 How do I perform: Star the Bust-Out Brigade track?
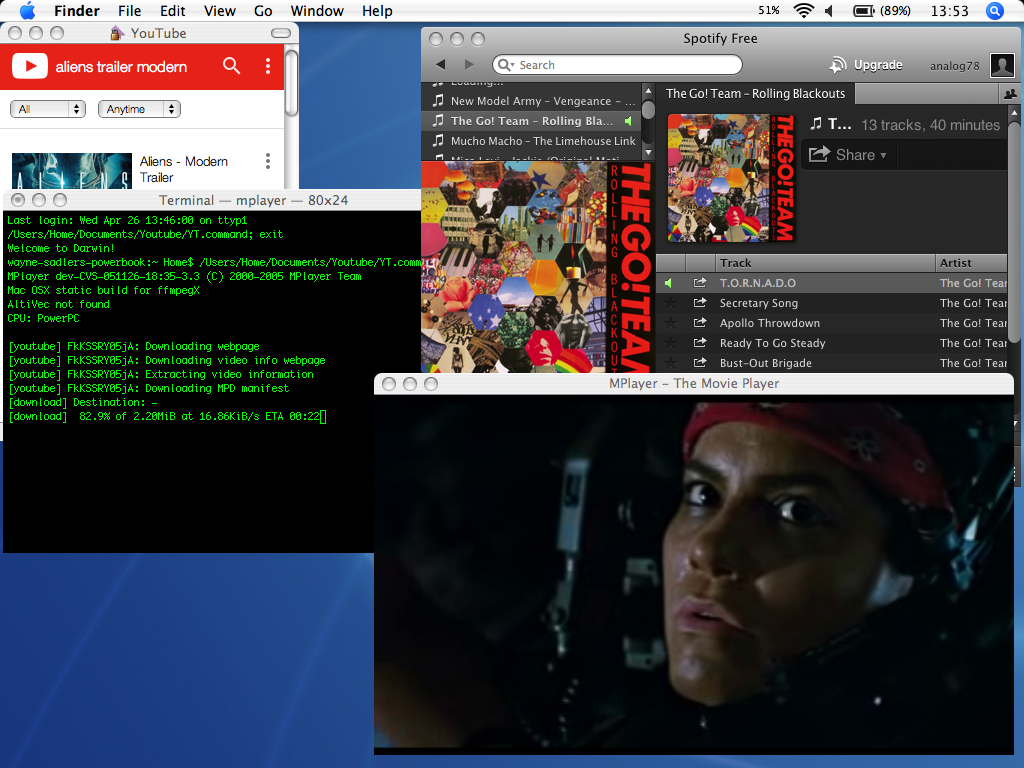pos(670,362)
